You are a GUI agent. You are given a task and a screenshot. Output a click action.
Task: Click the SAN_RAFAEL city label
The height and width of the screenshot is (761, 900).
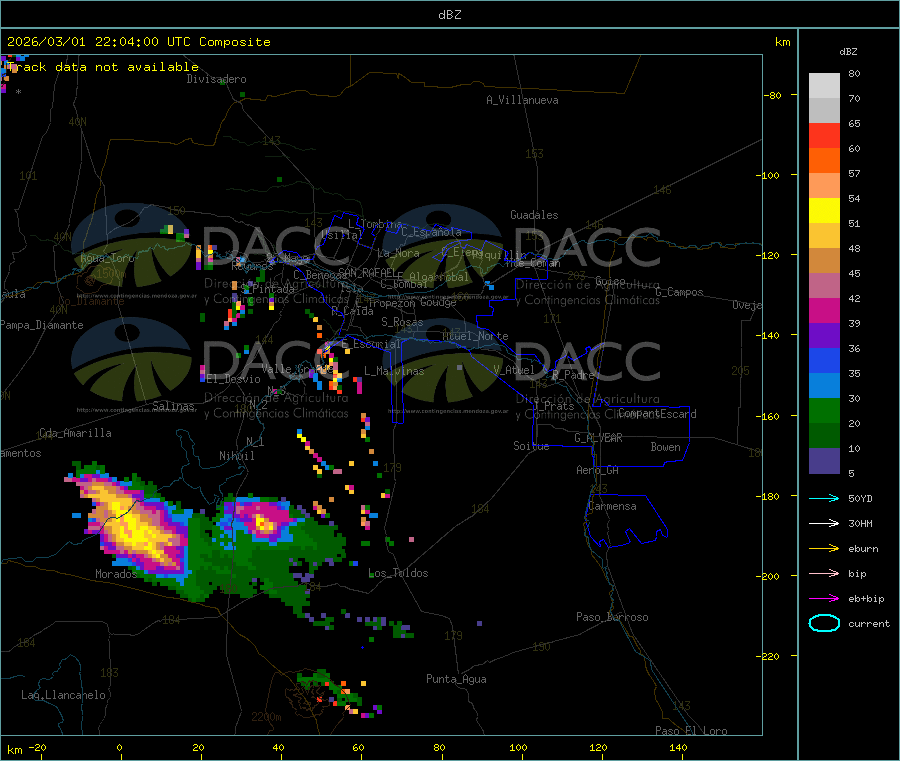click(x=367, y=272)
